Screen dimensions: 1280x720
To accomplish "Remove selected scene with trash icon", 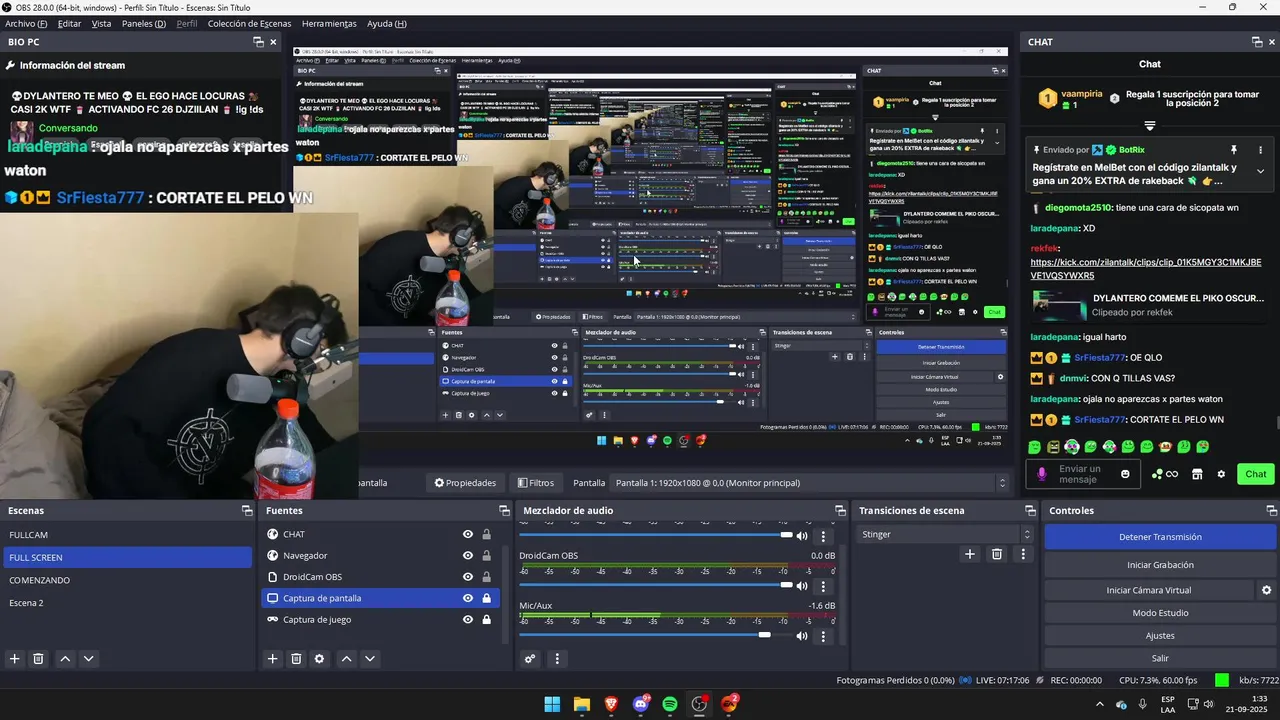I will pyautogui.click(x=38, y=659).
